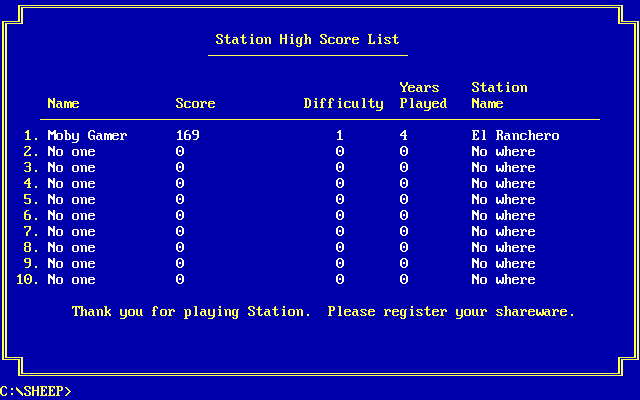Click the score '0' in row 2
Image resolution: width=640 pixels, height=400 pixels.
pyautogui.click(x=180, y=151)
